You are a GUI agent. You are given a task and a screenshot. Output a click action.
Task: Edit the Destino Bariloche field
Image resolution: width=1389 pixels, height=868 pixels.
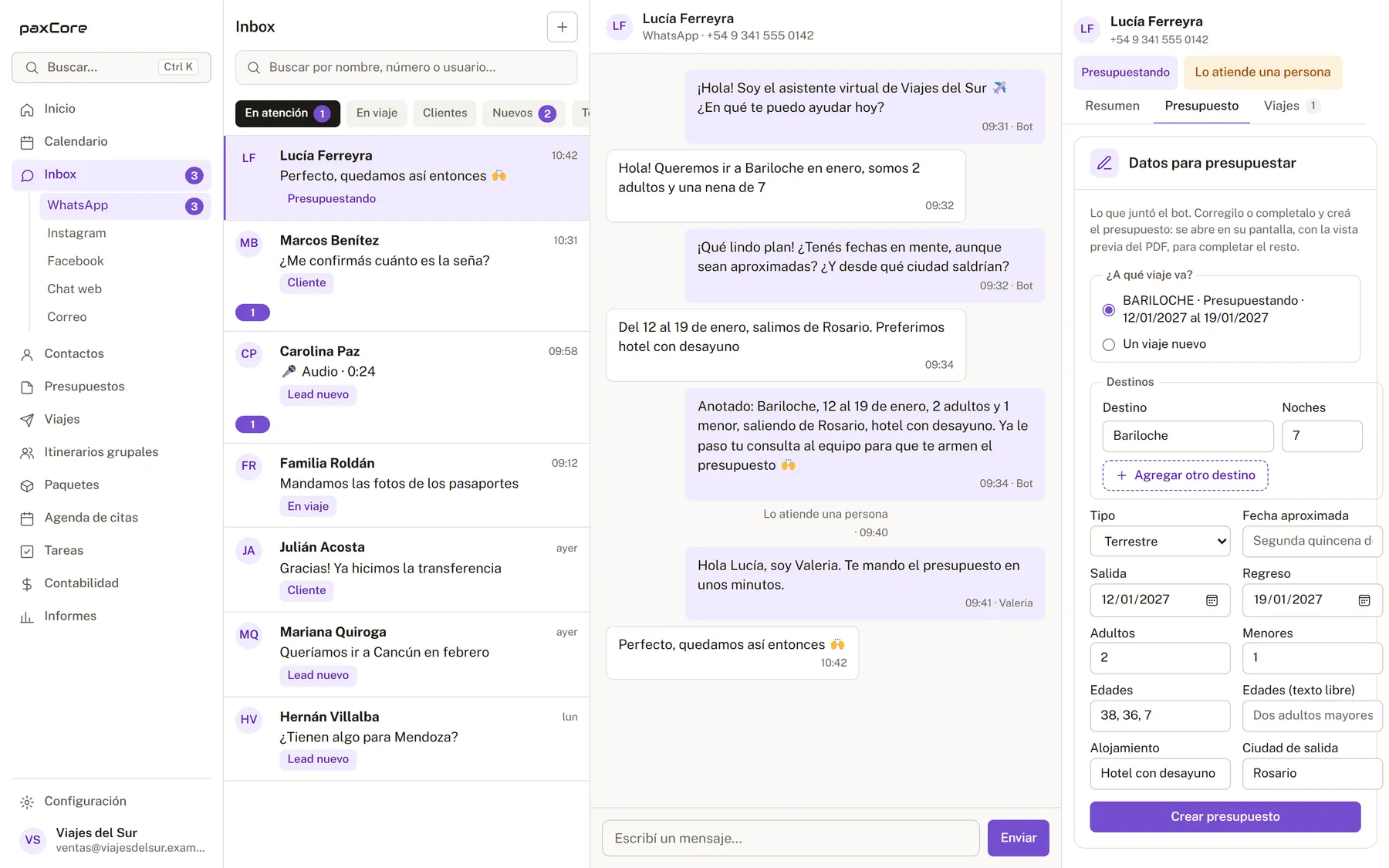[1188, 436]
